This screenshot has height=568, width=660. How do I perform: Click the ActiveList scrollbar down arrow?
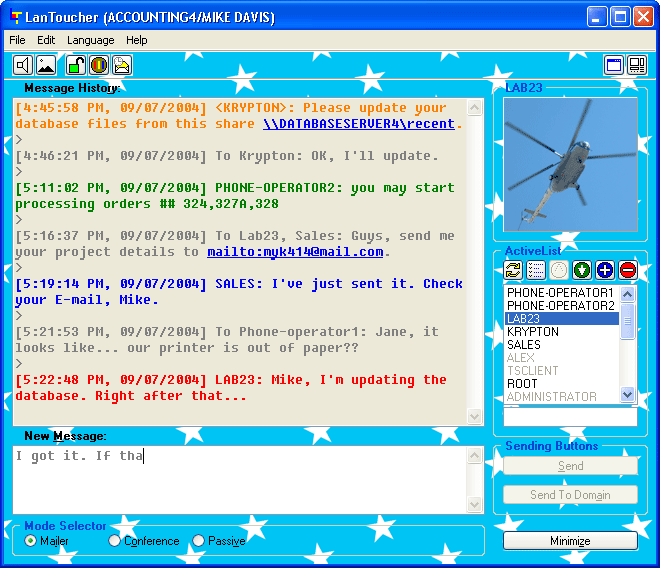click(x=628, y=395)
